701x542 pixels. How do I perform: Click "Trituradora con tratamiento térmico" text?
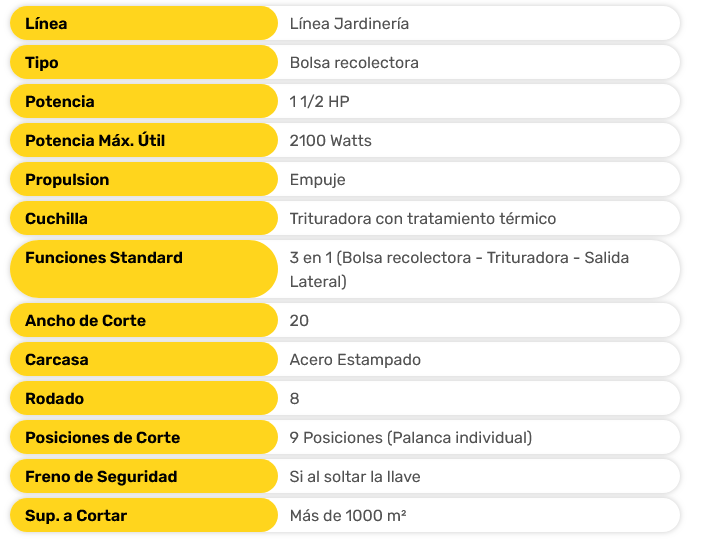pos(422,218)
